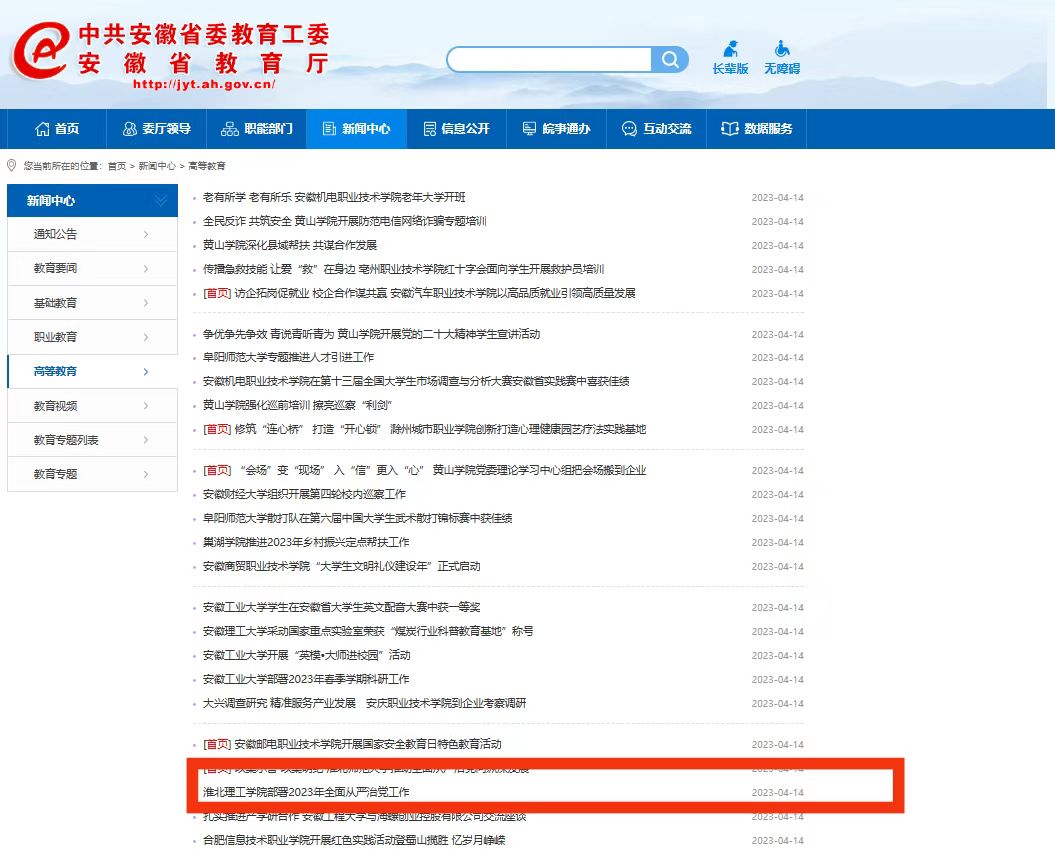Collapse the 新闻中心 sidebar header chevron
The image size is (1055, 857).
[160, 201]
